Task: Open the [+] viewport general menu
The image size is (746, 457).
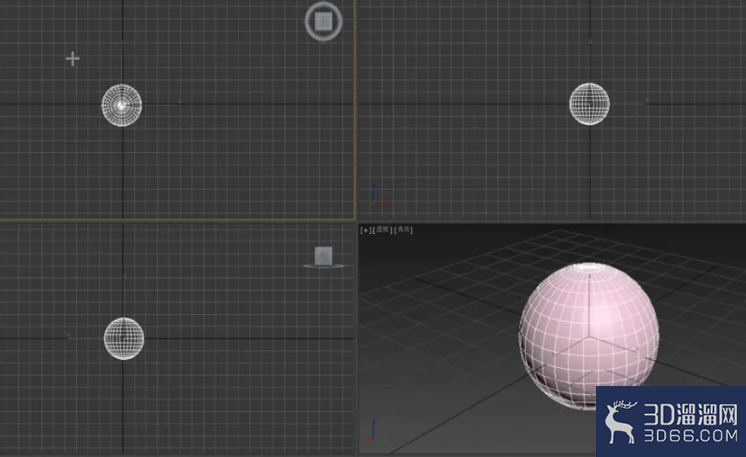Action: tap(365, 230)
